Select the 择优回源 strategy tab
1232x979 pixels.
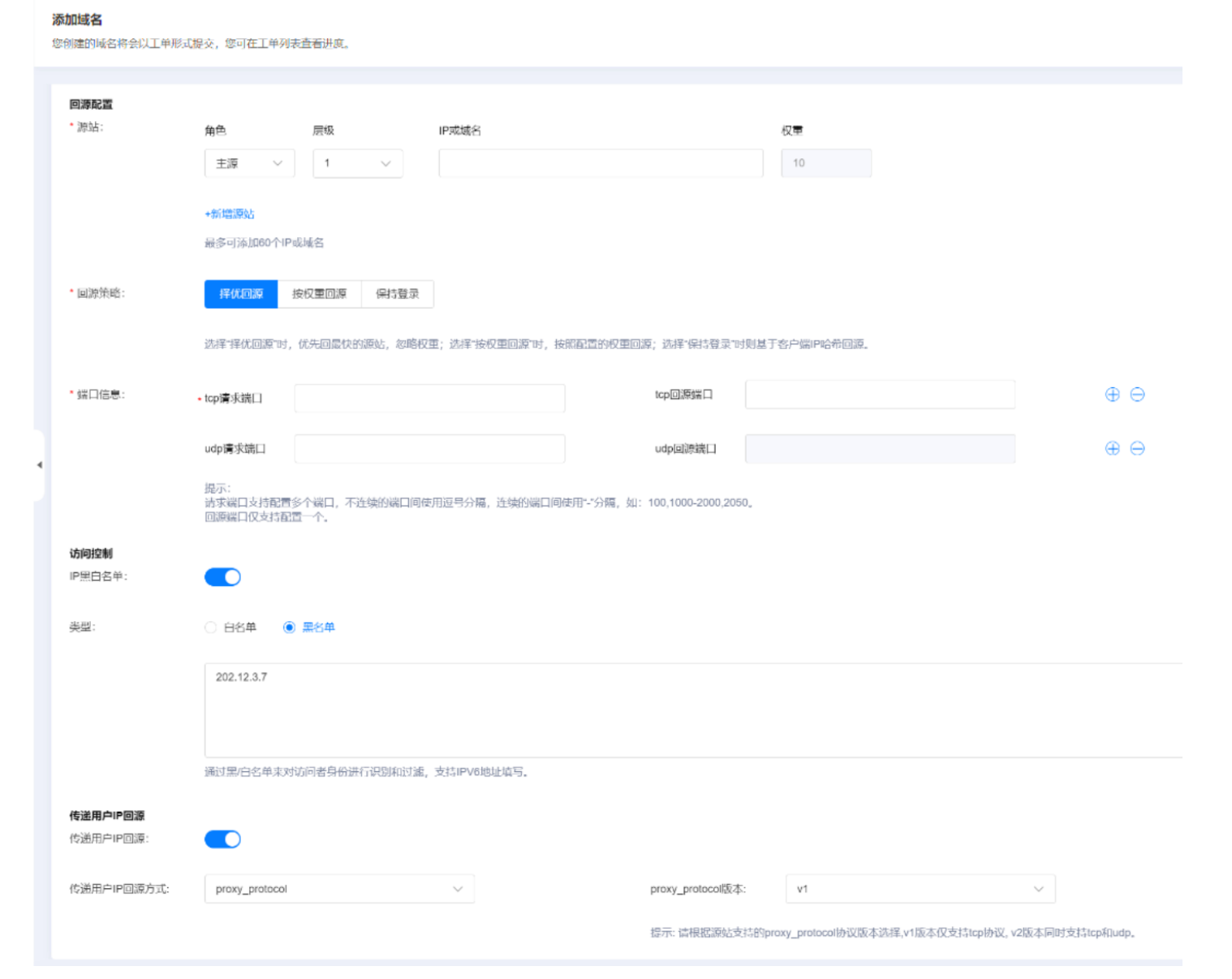[x=241, y=294]
